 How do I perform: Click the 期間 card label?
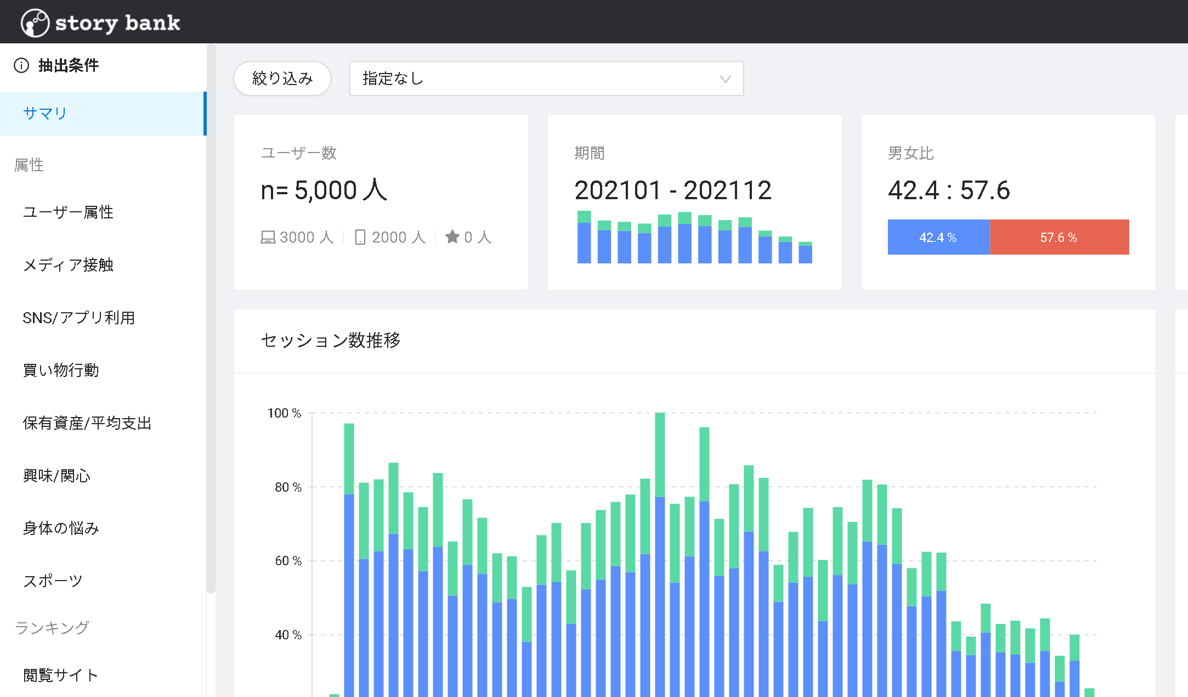[589, 153]
